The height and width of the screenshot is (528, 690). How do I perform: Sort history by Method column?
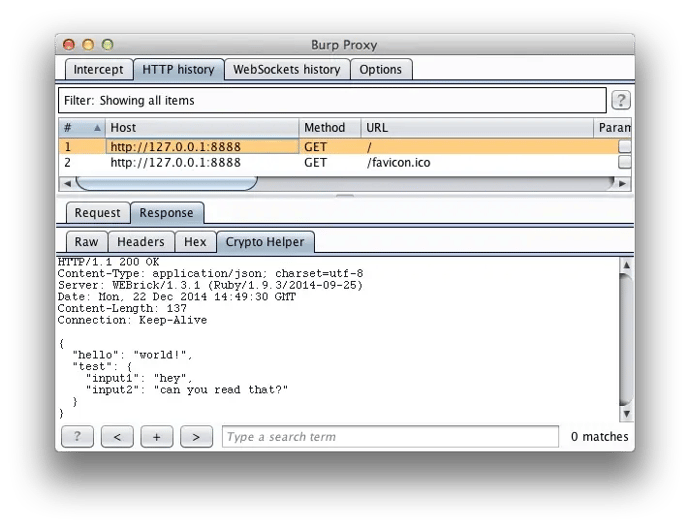(329, 128)
